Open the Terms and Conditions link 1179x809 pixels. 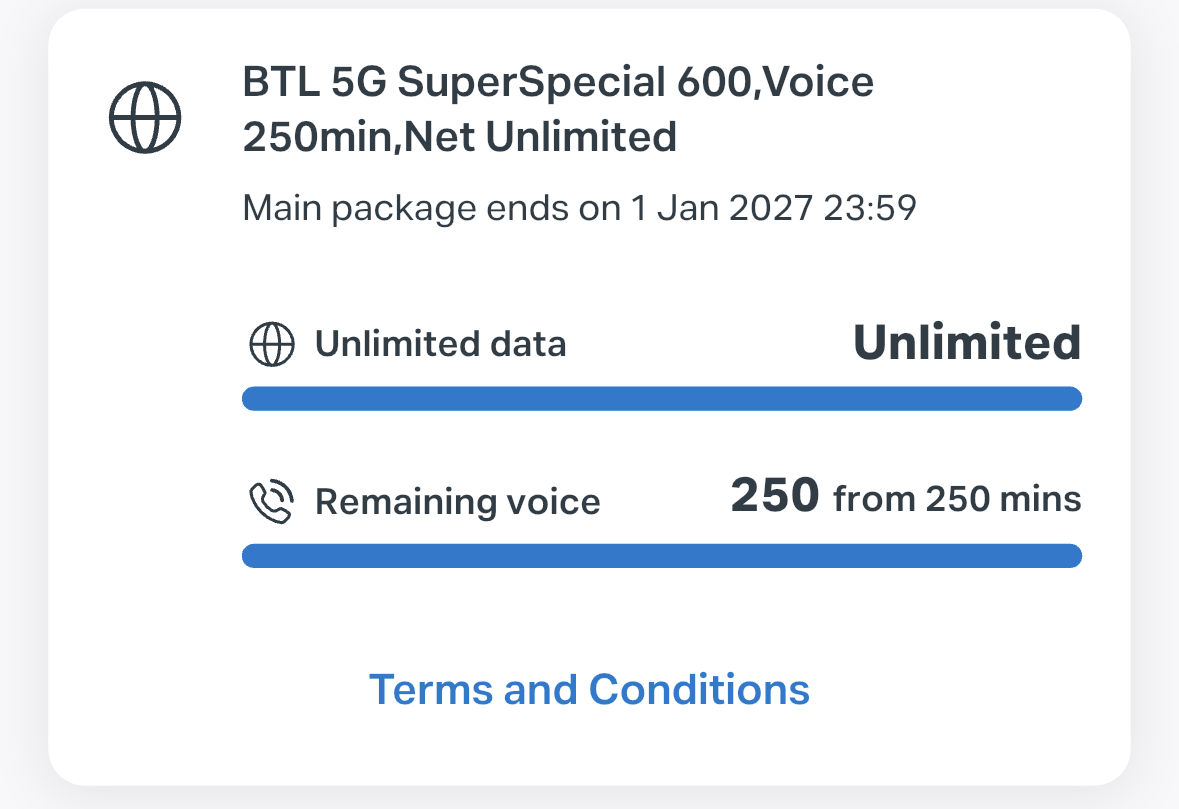click(590, 689)
